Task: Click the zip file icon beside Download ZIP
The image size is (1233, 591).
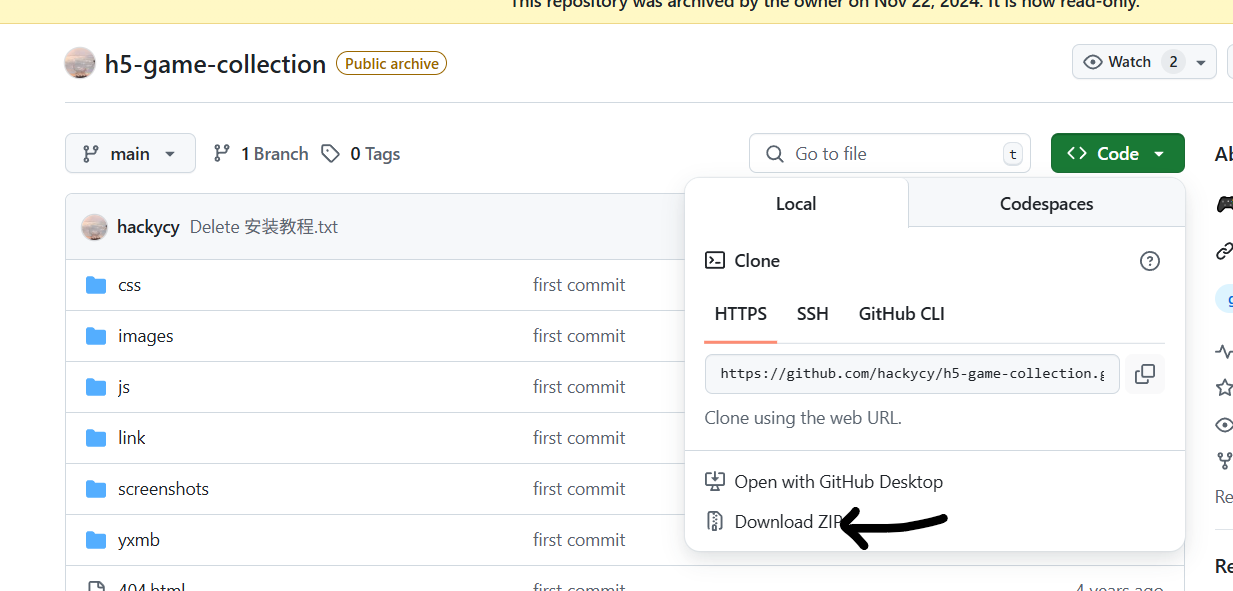Action: (x=715, y=522)
